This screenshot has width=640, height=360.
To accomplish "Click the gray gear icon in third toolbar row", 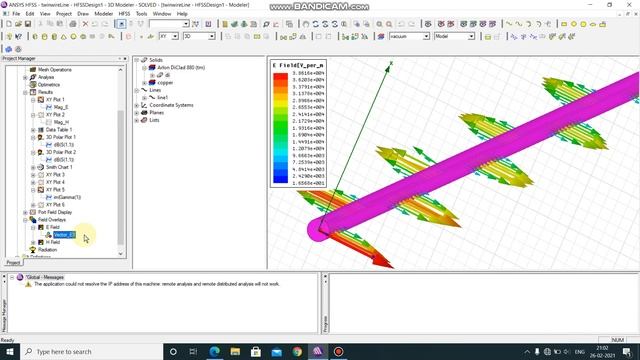I will (18, 49).
